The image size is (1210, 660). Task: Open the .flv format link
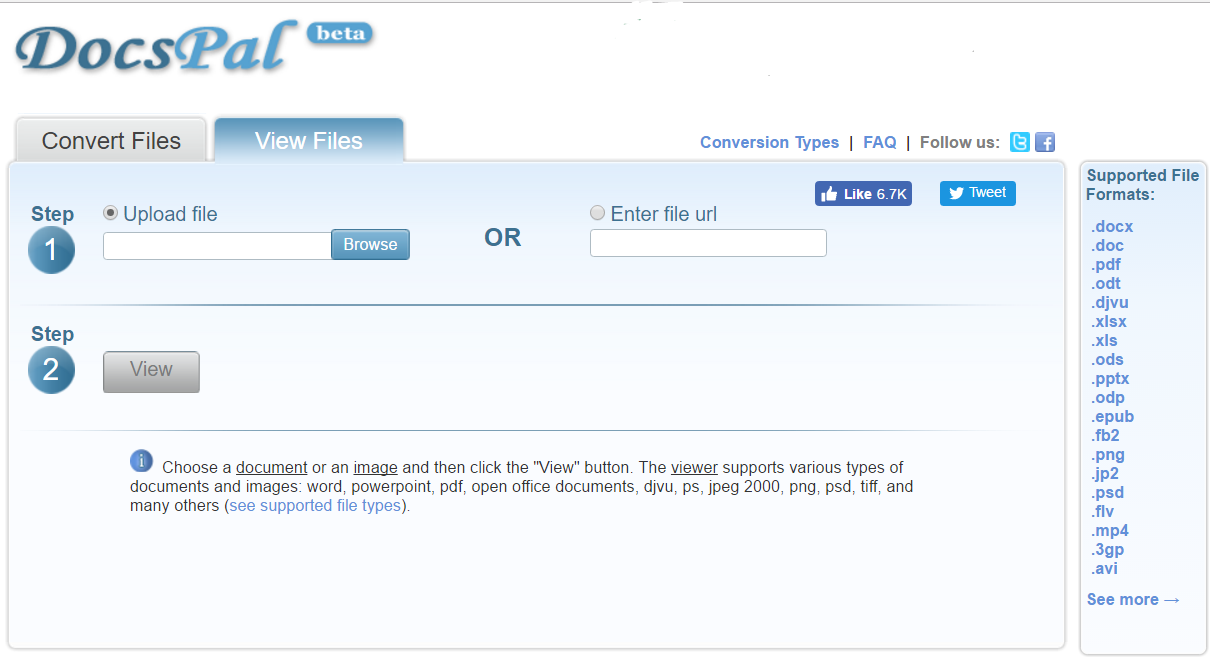pyautogui.click(x=1104, y=512)
